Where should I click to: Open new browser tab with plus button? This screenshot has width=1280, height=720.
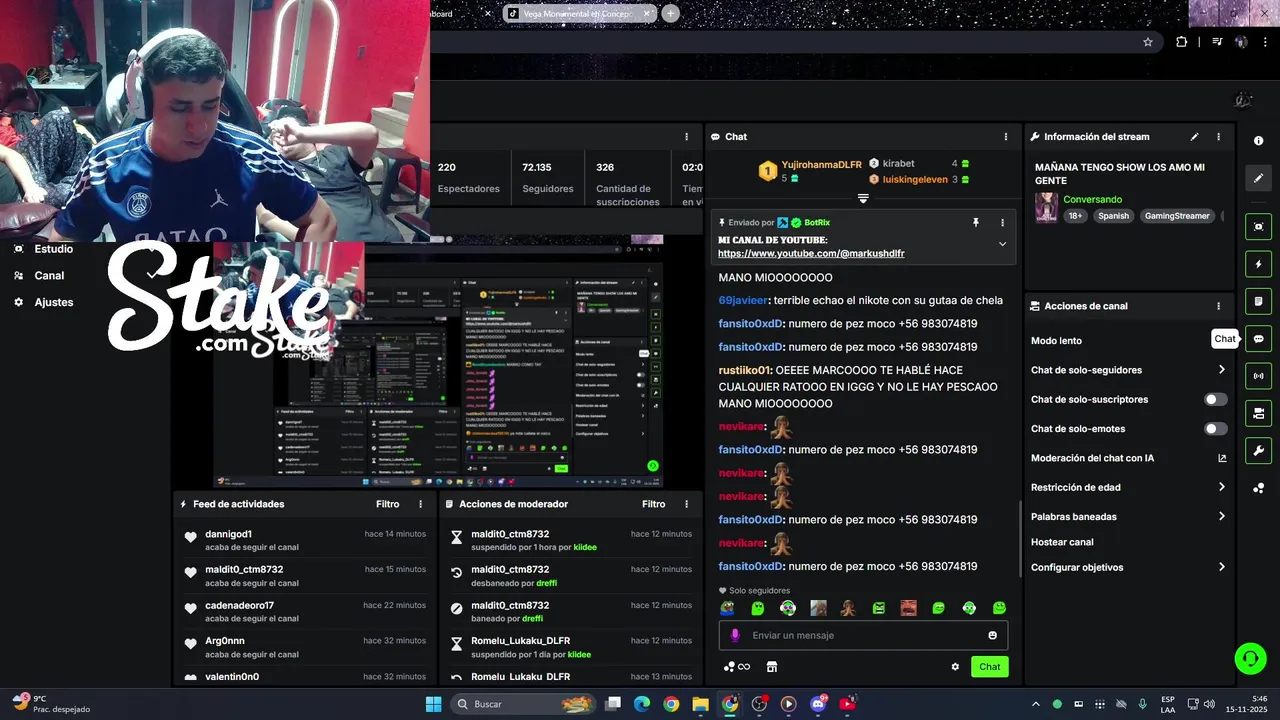coord(670,14)
